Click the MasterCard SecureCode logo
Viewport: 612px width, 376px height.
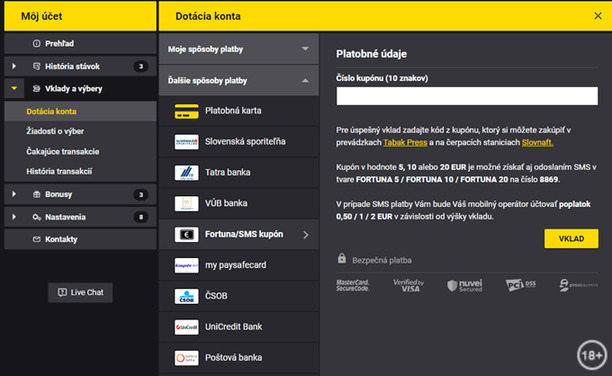[352, 285]
